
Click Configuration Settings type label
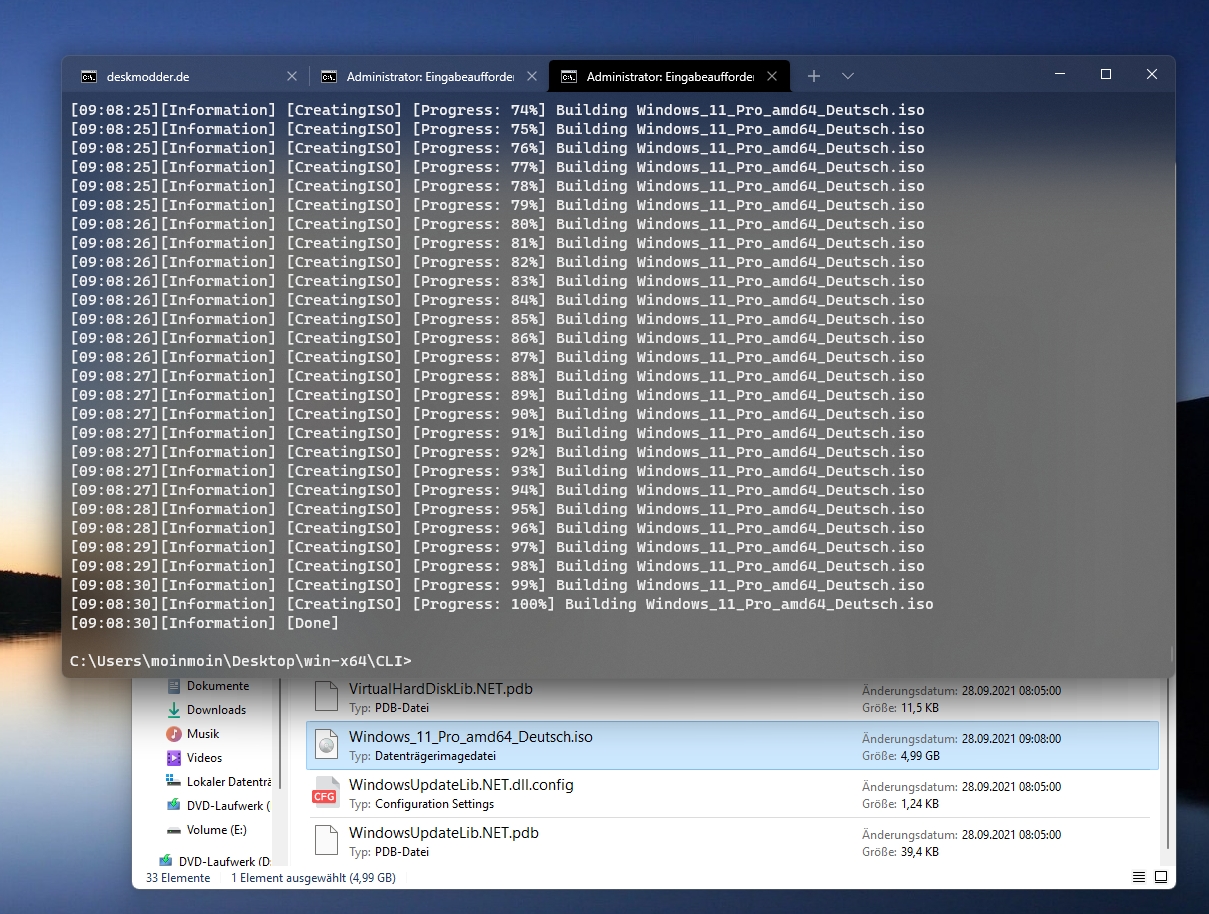click(435, 804)
